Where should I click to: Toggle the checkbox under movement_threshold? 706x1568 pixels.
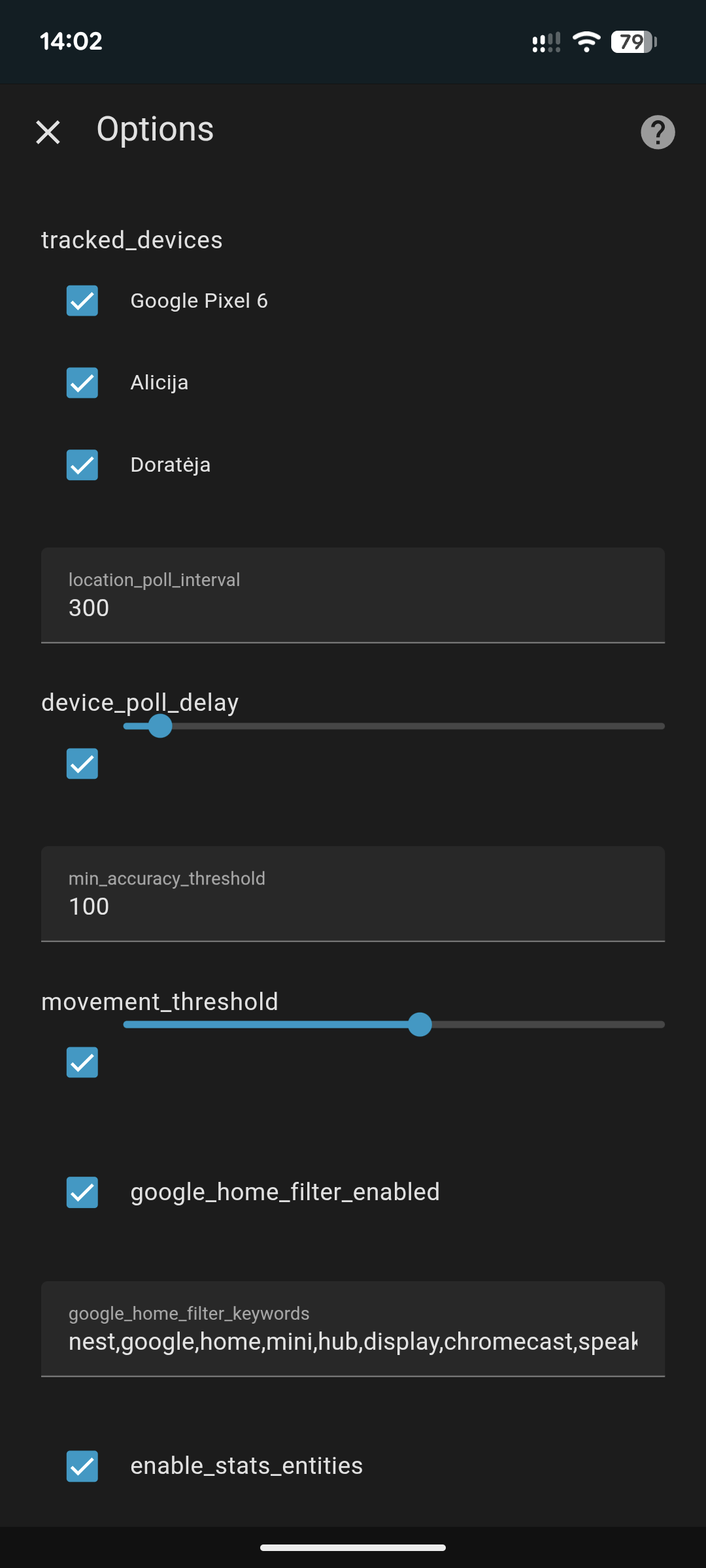coord(82,1062)
